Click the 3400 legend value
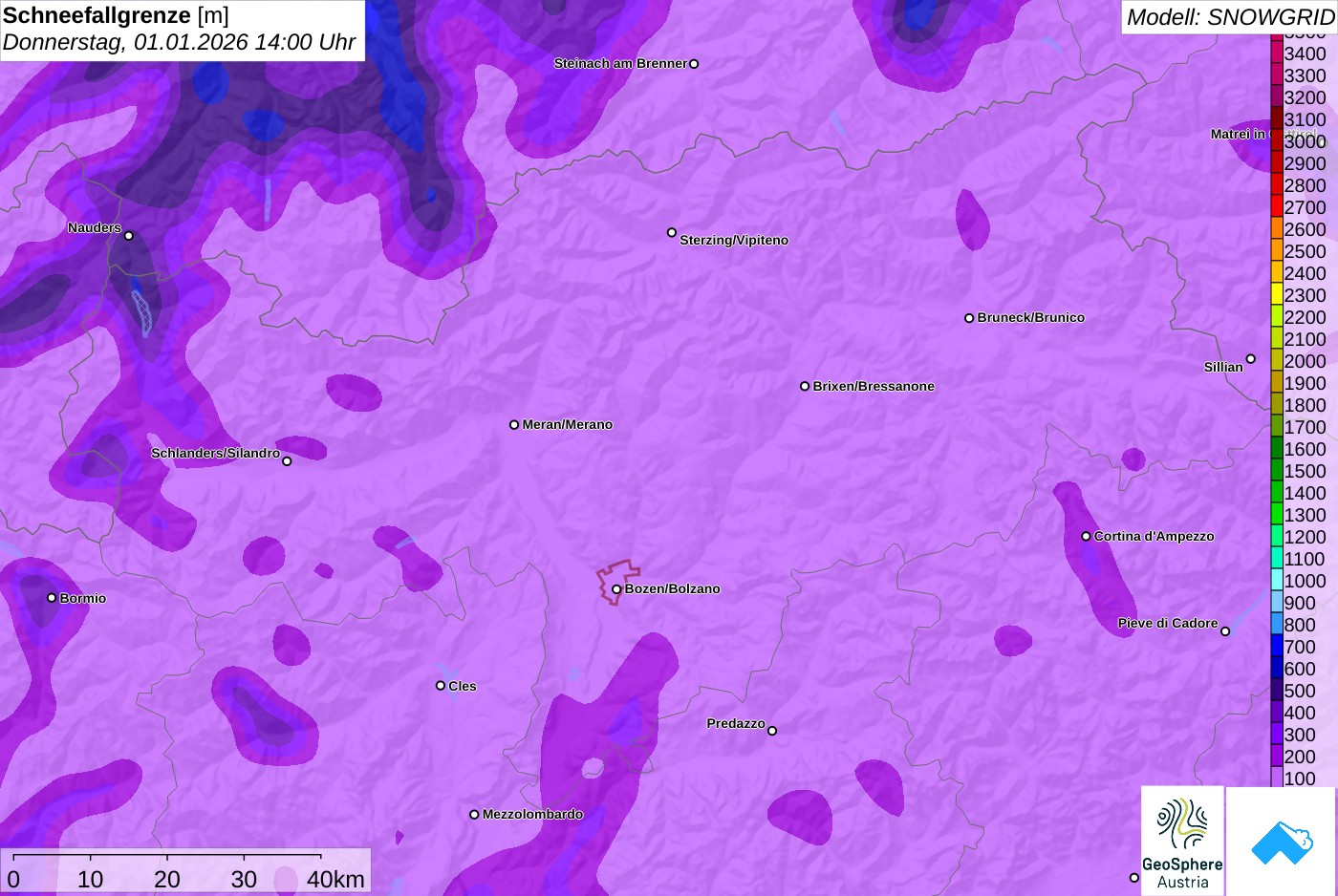The height and width of the screenshot is (896, 1338). point(1305,54)
